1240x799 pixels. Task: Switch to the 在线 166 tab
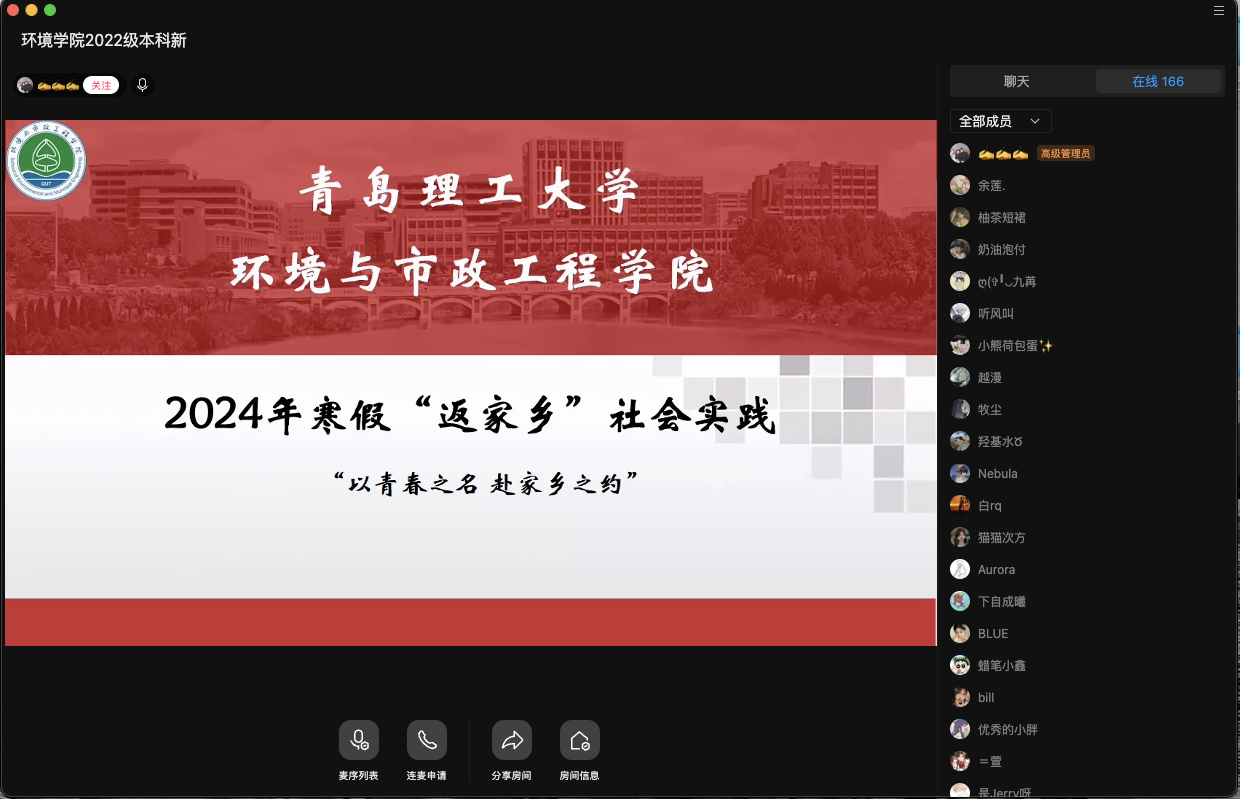pyautogui.click(x=1158, y=82)
